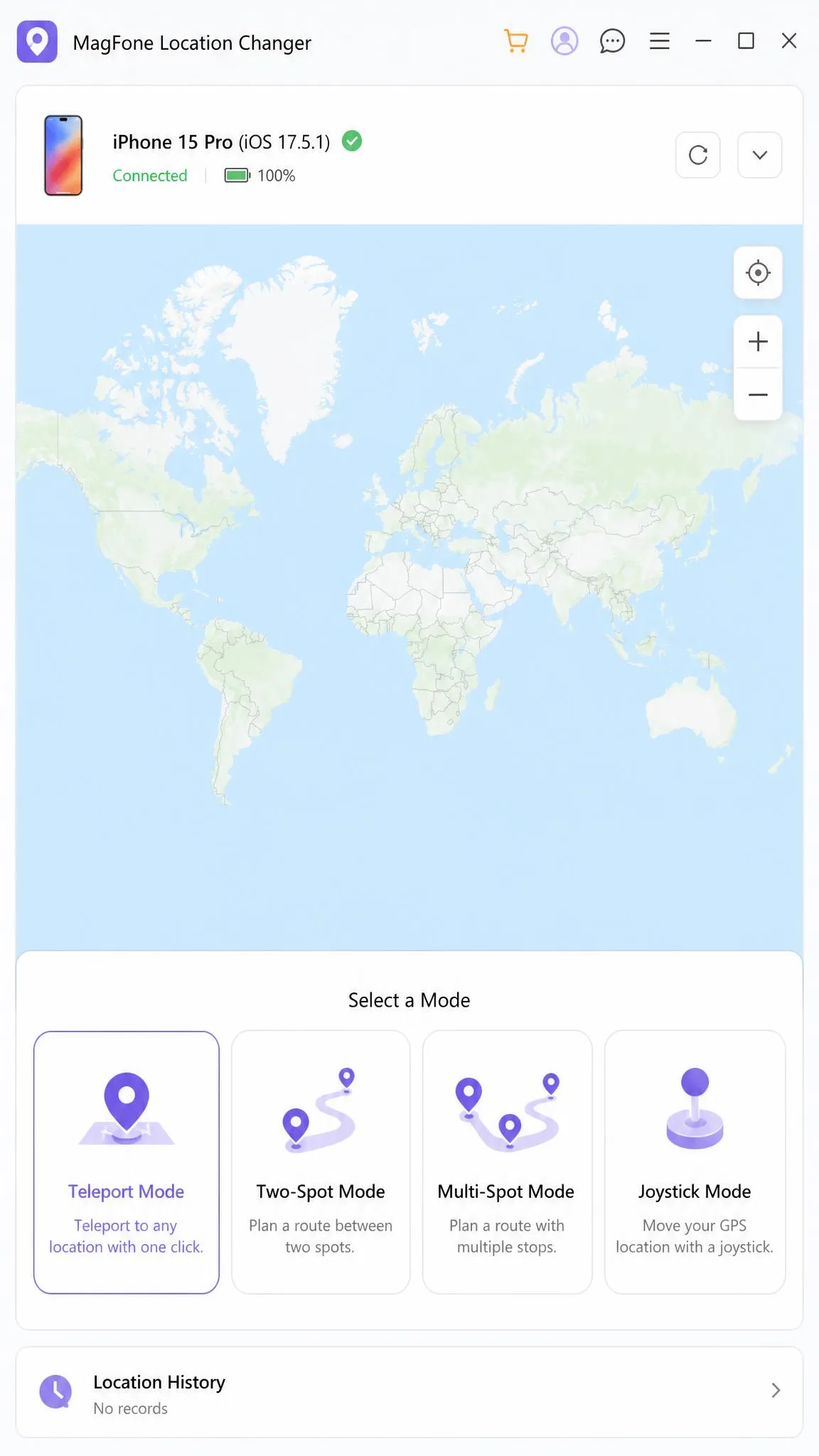This screenshot has height=1456, width=819.
Task: Click the iPhone 15 Pro thumbnail
Action: point(63,155)
